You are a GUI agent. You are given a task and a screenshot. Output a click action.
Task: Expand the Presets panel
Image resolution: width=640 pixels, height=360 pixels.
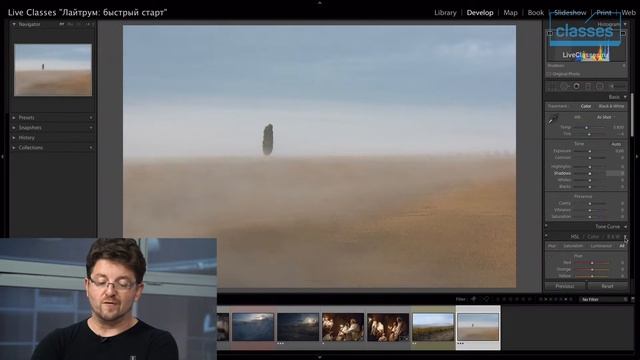[x=14, y=118]
